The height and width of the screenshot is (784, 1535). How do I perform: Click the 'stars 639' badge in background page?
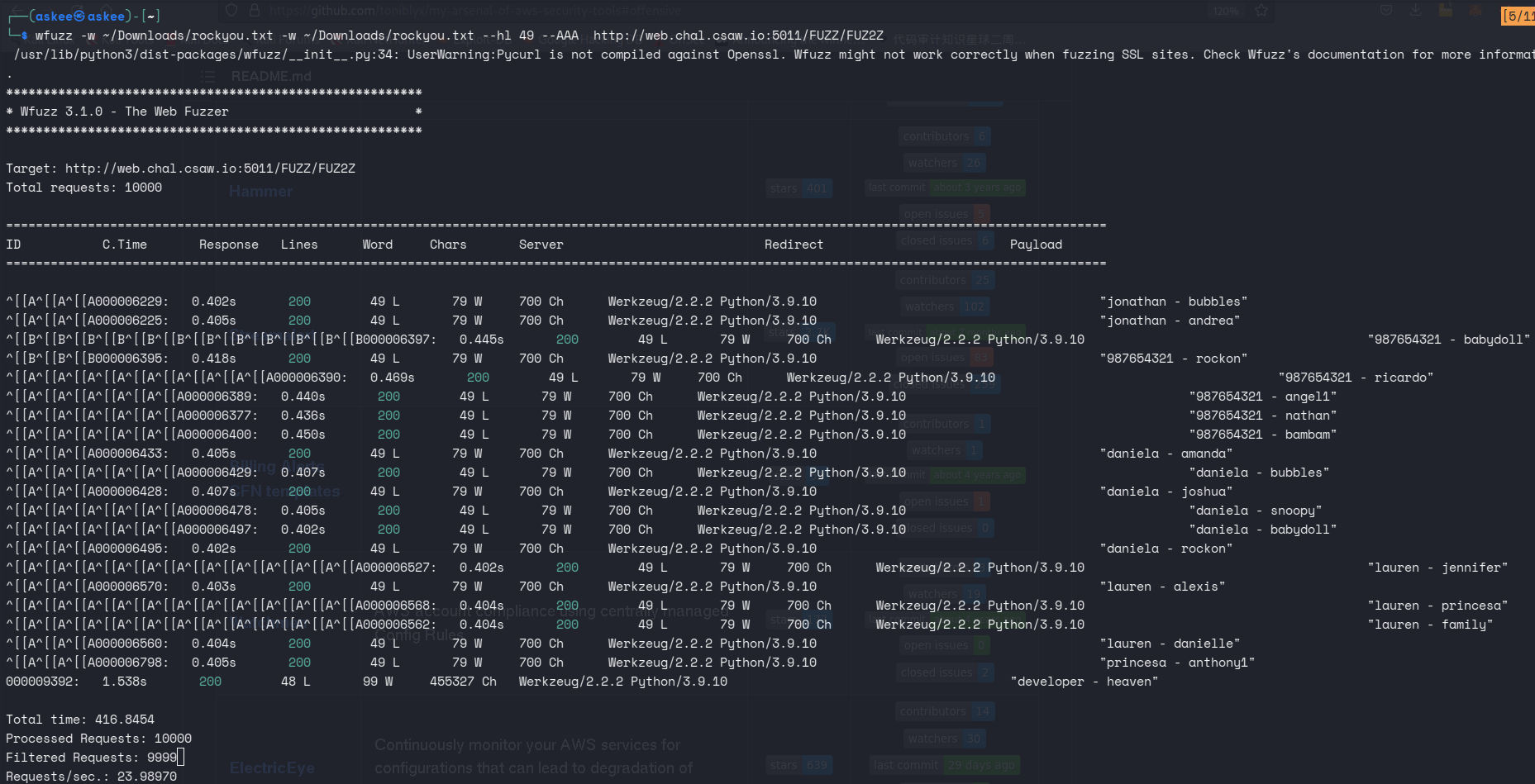coord(798,765)
